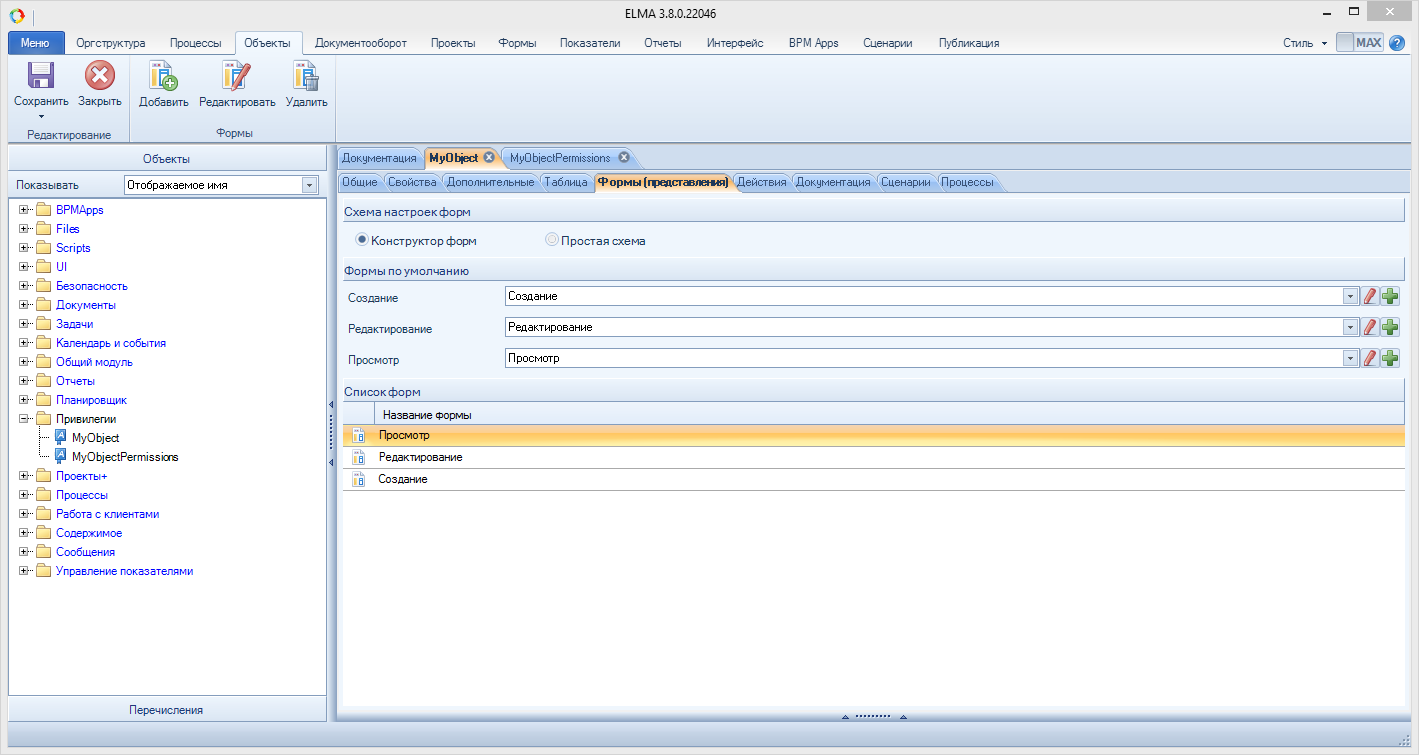This screenshot has height=755, width=1419.
Task: Open the Редактирование default form dropdown
Action: (1349, 327)
